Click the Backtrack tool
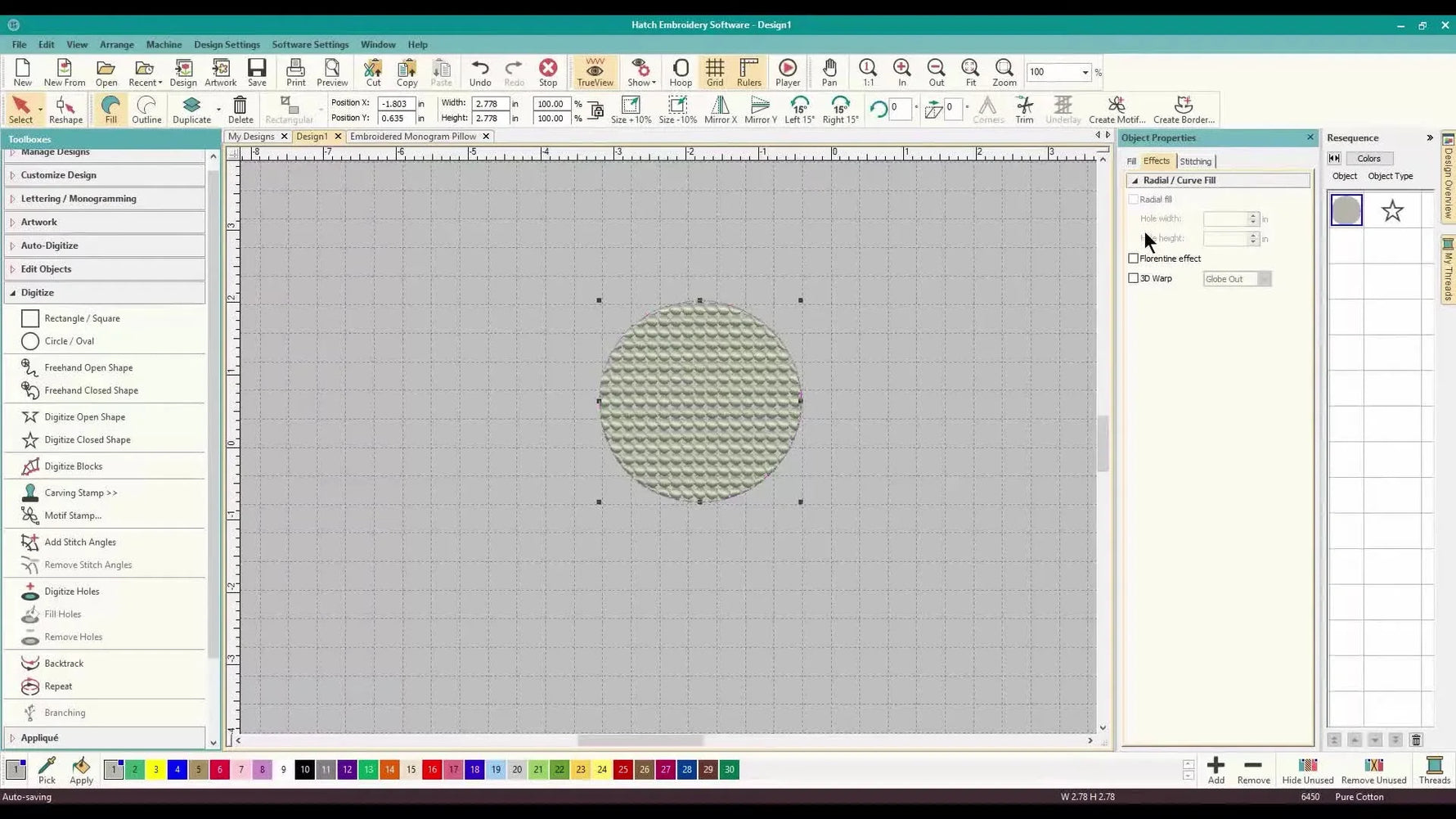Image resolution: width=1456 pixels, height=819 pixels. pos(63,664)
